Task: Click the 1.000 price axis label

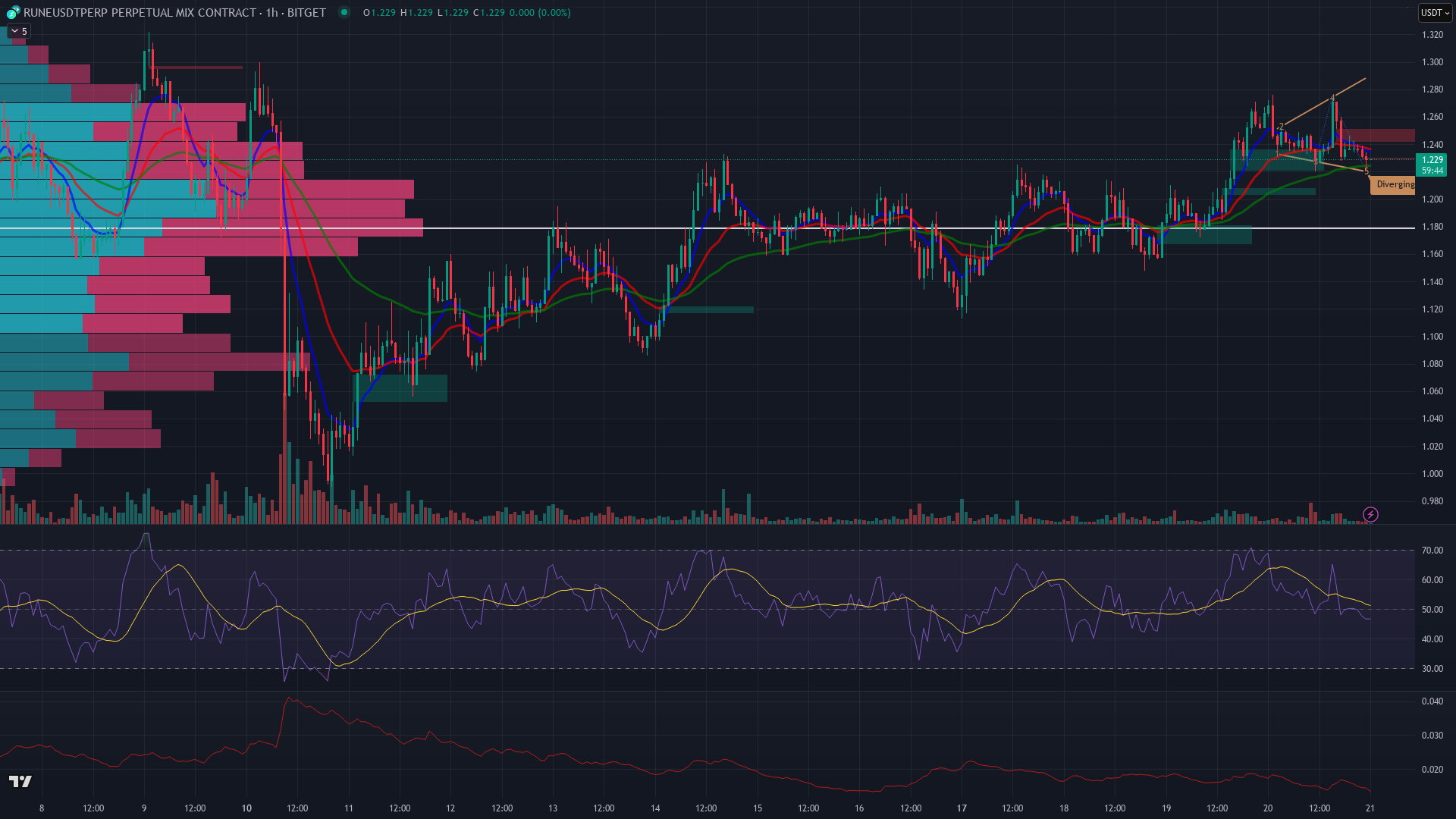Action: point(1432,474)
